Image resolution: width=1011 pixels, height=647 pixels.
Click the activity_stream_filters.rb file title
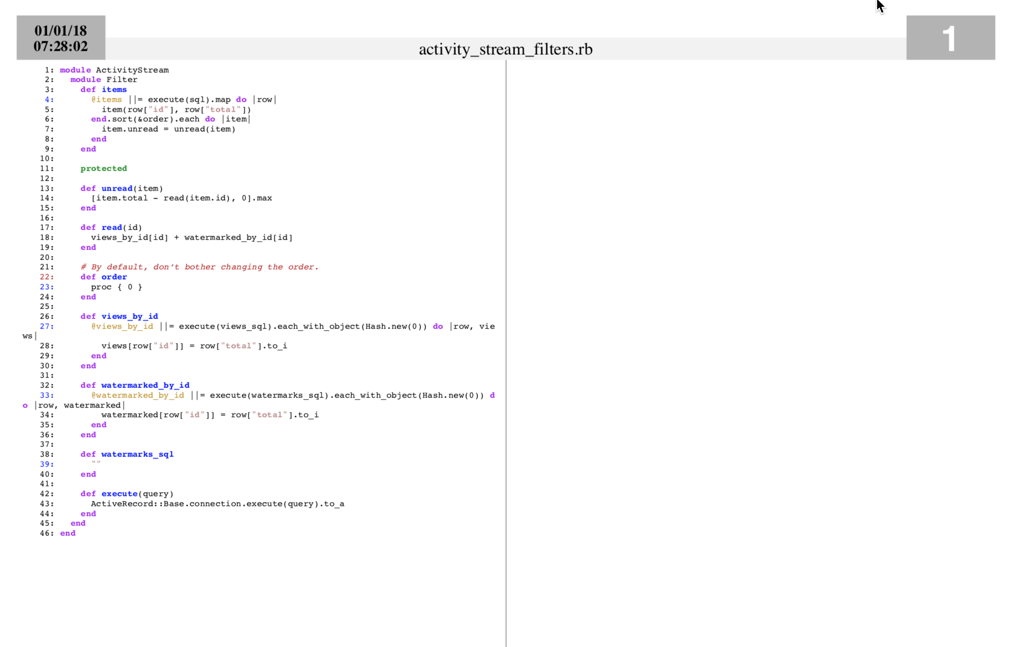(x=505, y=49)
